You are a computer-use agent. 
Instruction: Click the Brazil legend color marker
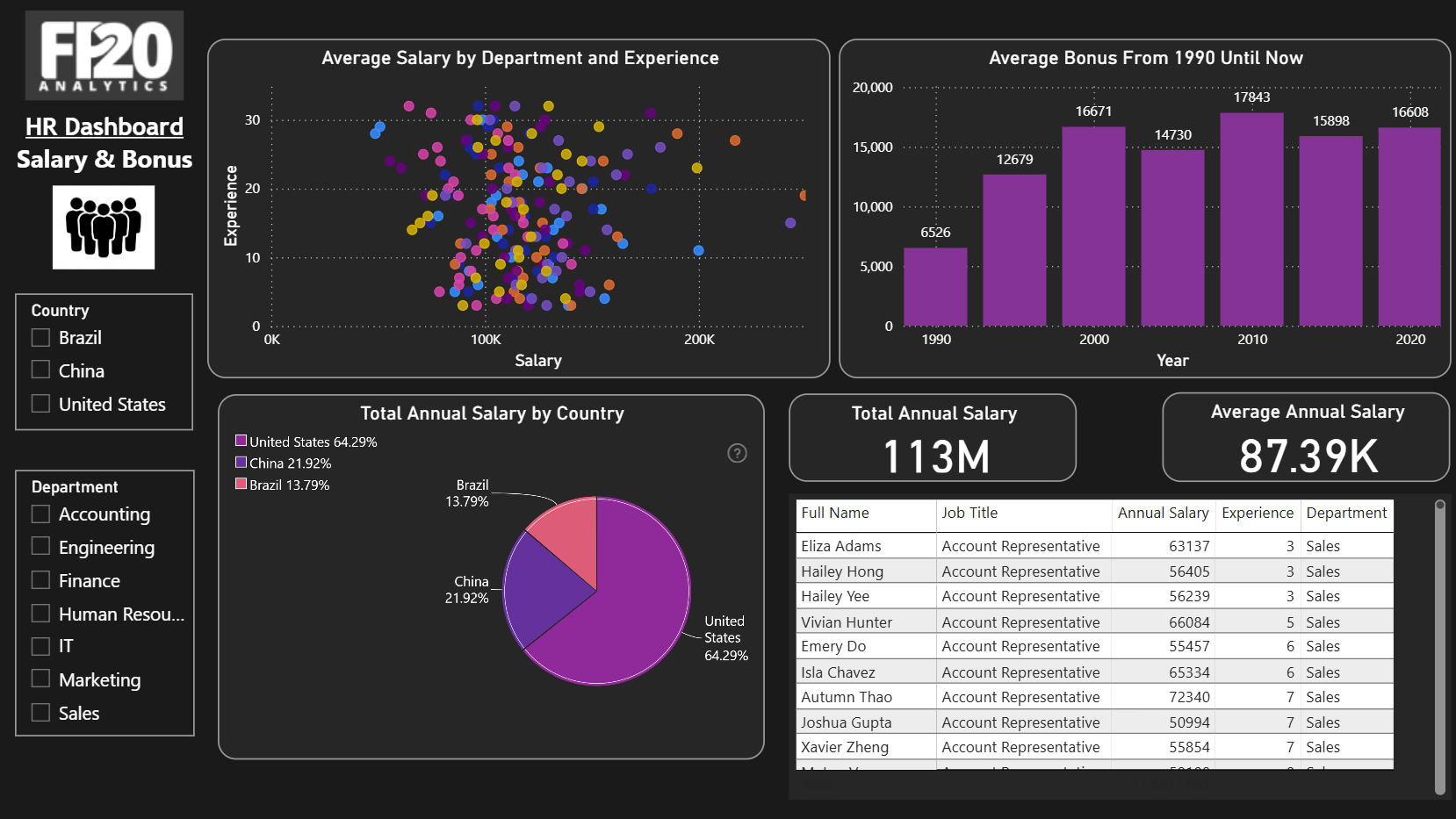pyautogui.click(x=241, y=484)
